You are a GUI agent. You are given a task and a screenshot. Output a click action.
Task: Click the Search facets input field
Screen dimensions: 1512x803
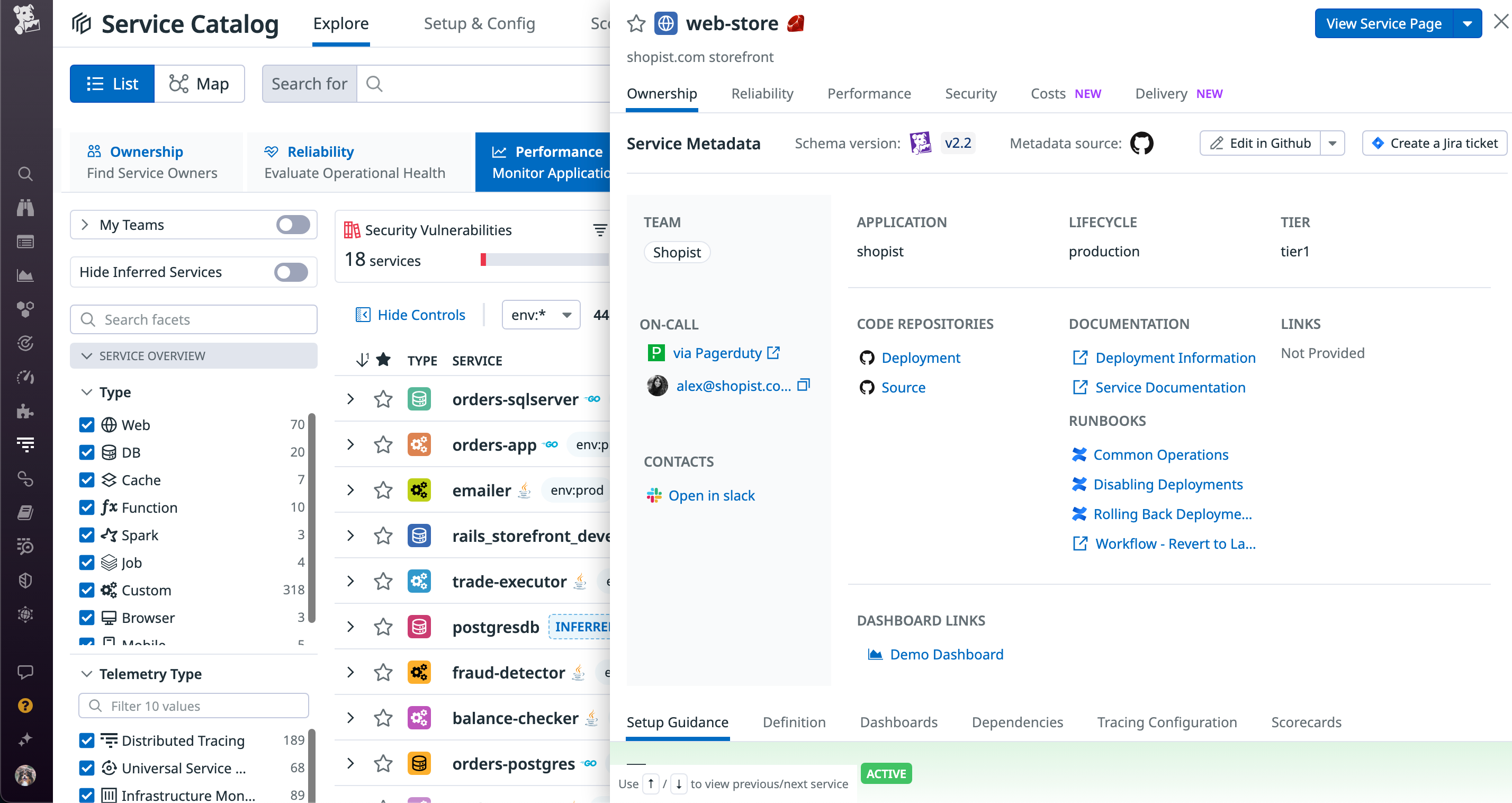click(194, 319)
